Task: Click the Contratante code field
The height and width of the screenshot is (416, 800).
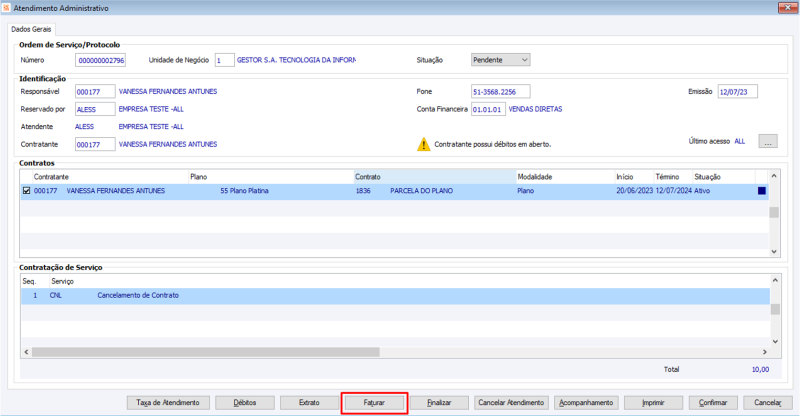Action: [95, 144]
